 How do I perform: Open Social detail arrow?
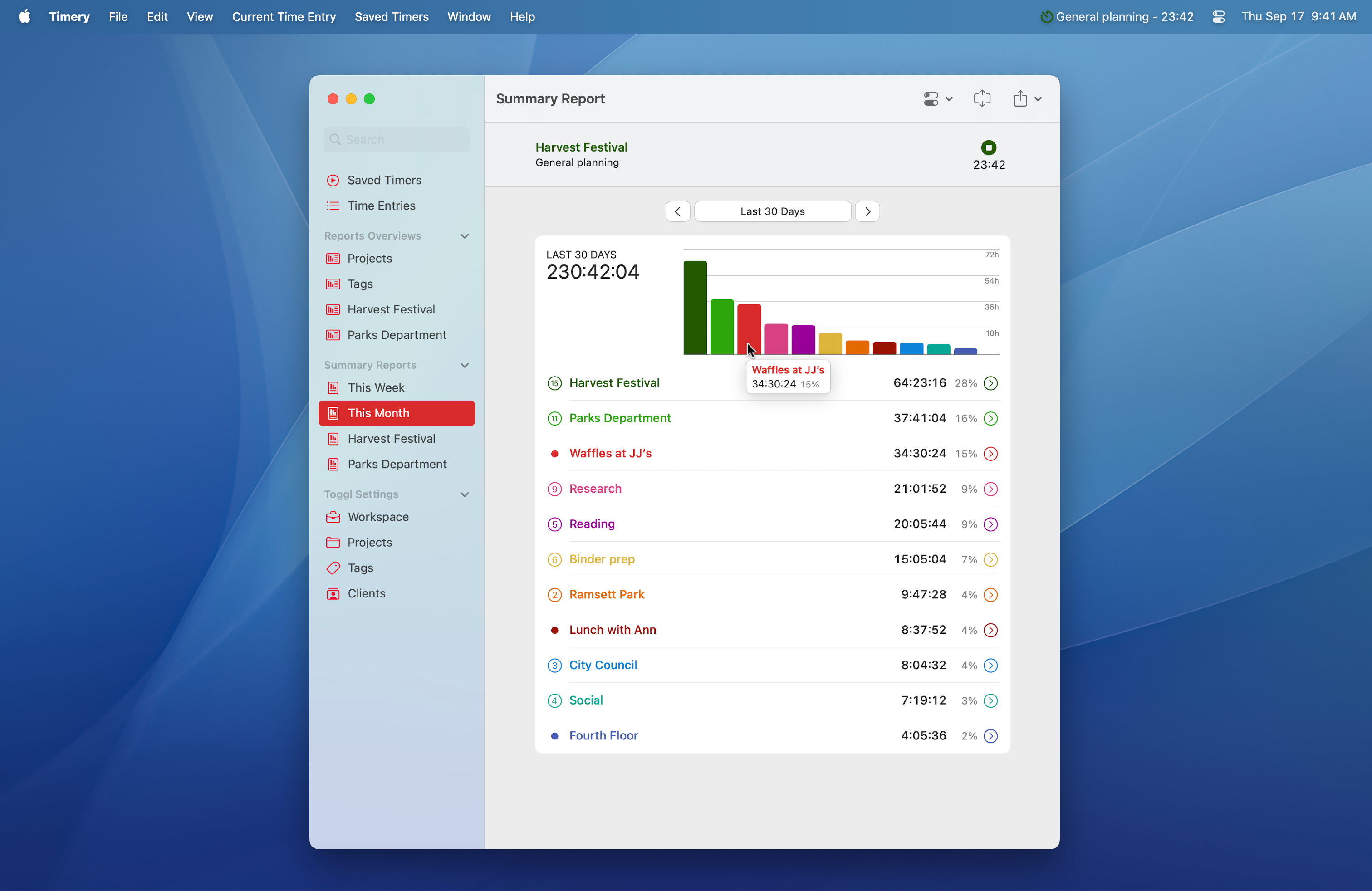pos(990,701)
